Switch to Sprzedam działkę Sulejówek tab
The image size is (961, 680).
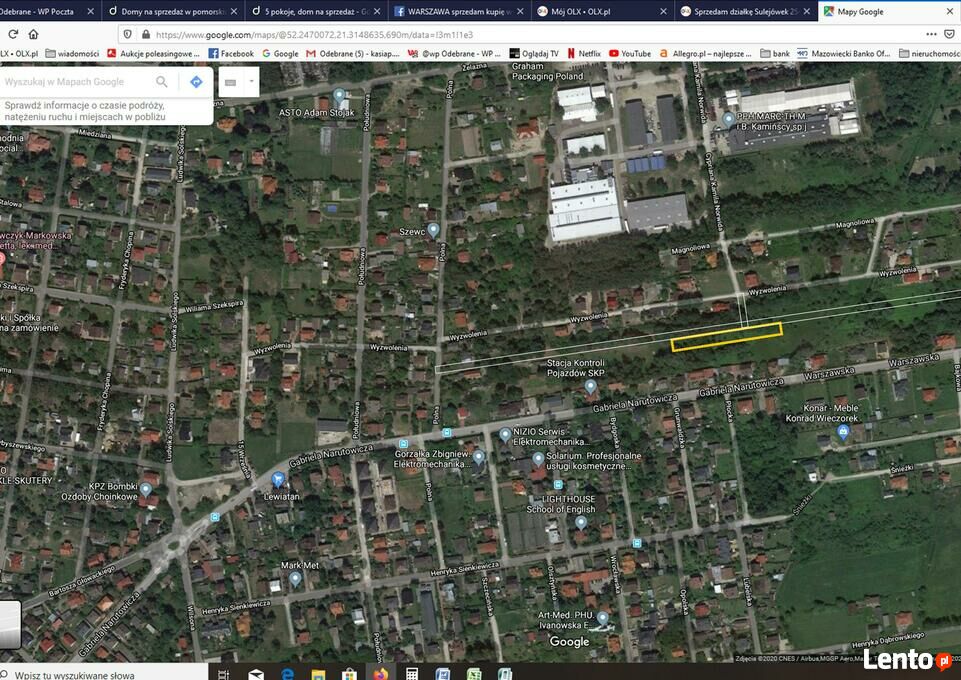(x=745, y=11)
